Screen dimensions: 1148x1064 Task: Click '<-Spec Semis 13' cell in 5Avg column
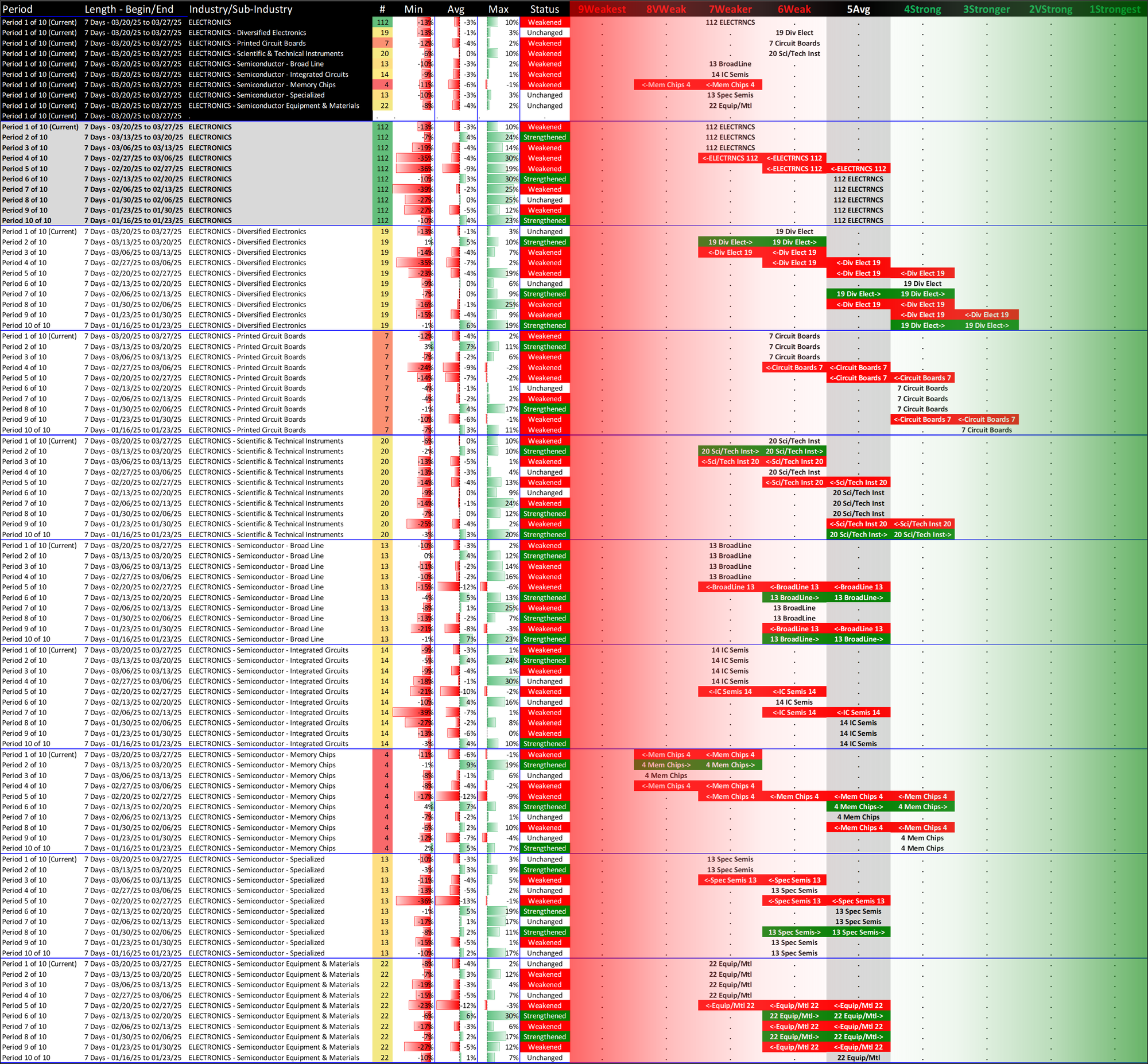(858, 901)
